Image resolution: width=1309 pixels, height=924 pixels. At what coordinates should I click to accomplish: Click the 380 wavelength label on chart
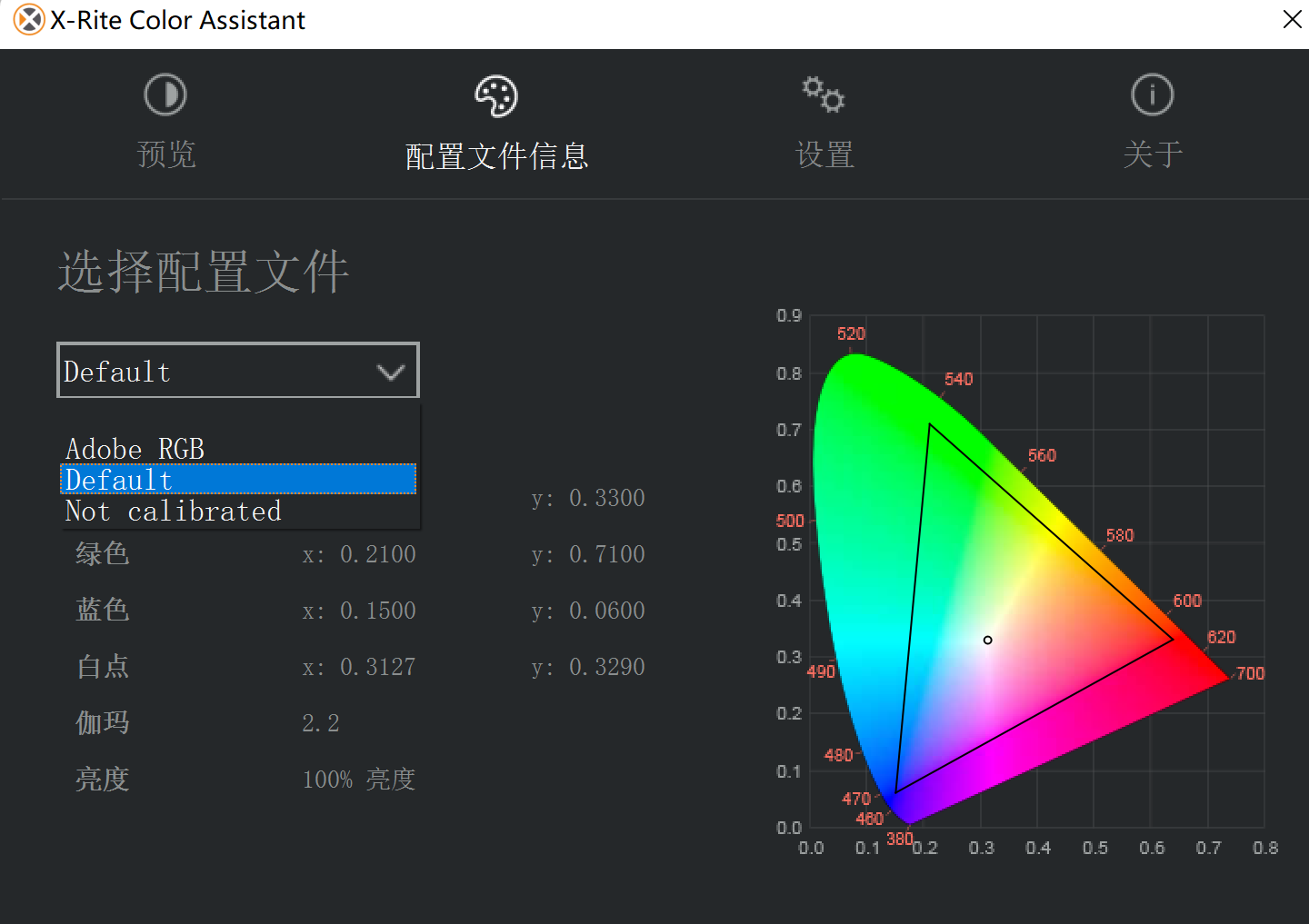[x=900, y=839]
